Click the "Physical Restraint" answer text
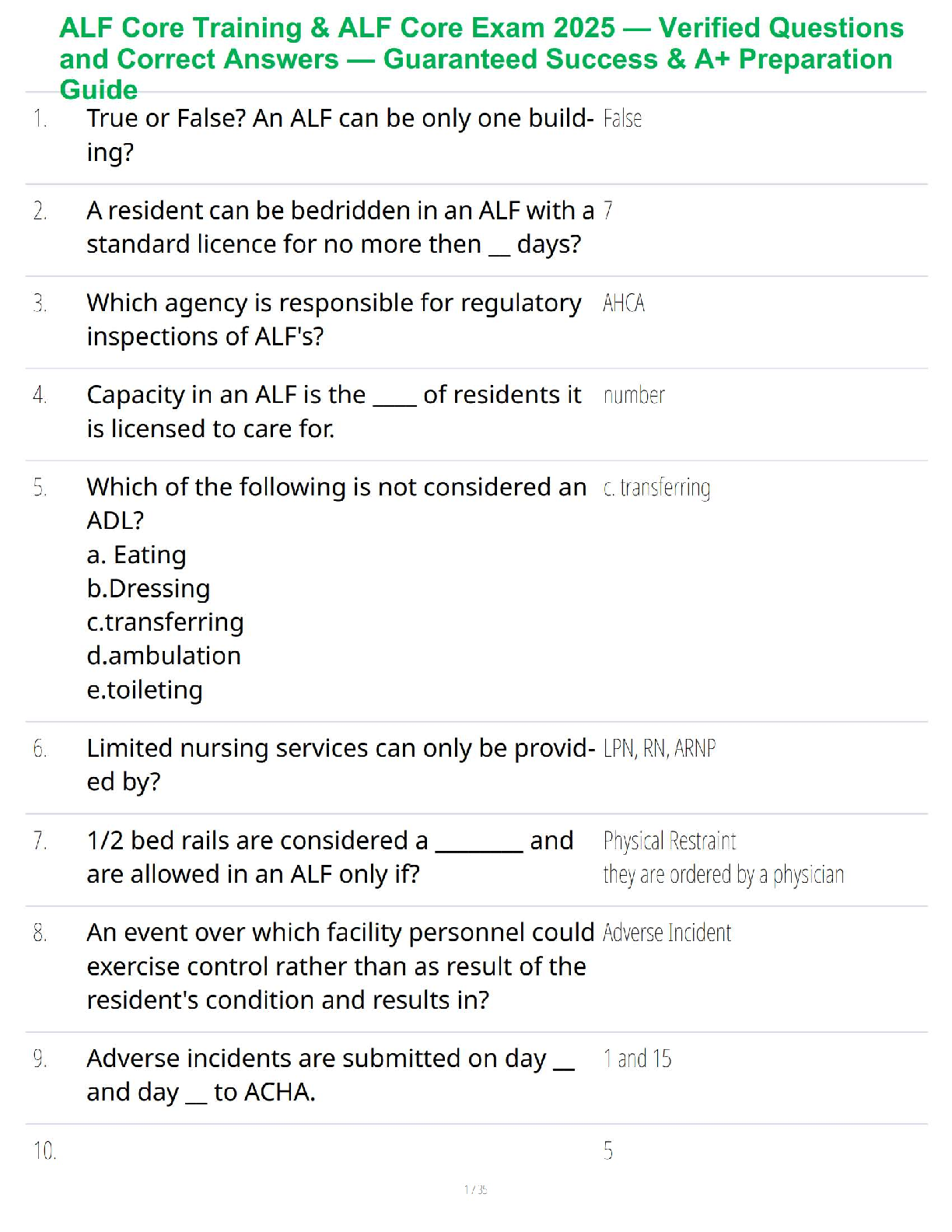This screenshot has width=952, height=1232. 669,841
